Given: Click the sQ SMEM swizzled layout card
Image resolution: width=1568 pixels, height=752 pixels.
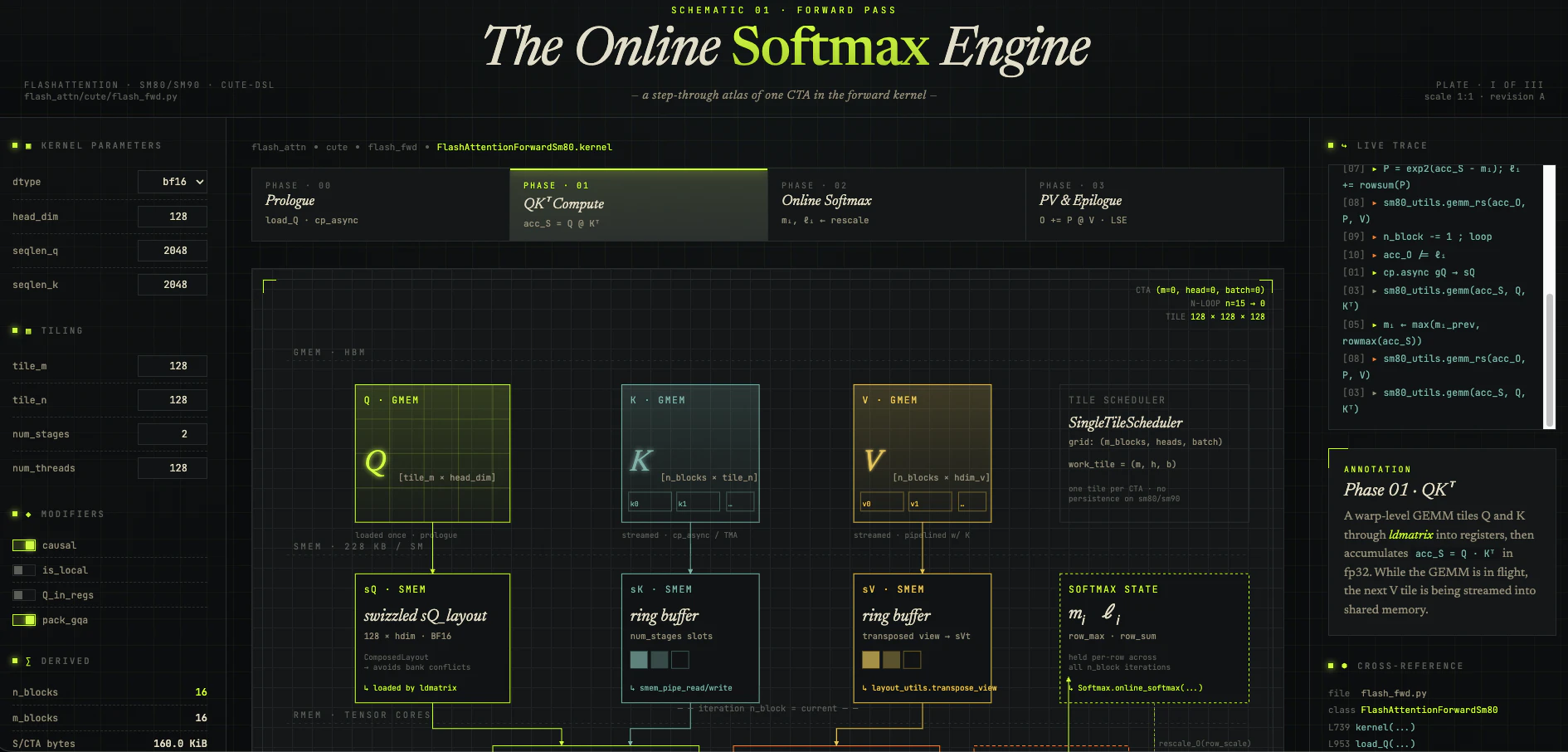Looking at the screenshot, I should (432, 638).
